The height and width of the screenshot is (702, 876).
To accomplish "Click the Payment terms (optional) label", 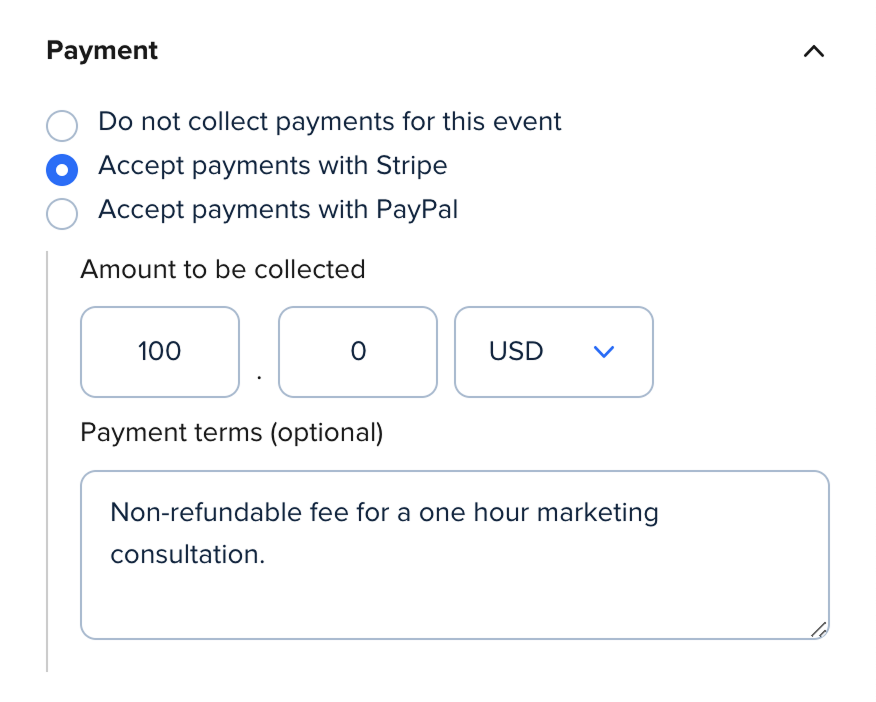I will 231,432.
